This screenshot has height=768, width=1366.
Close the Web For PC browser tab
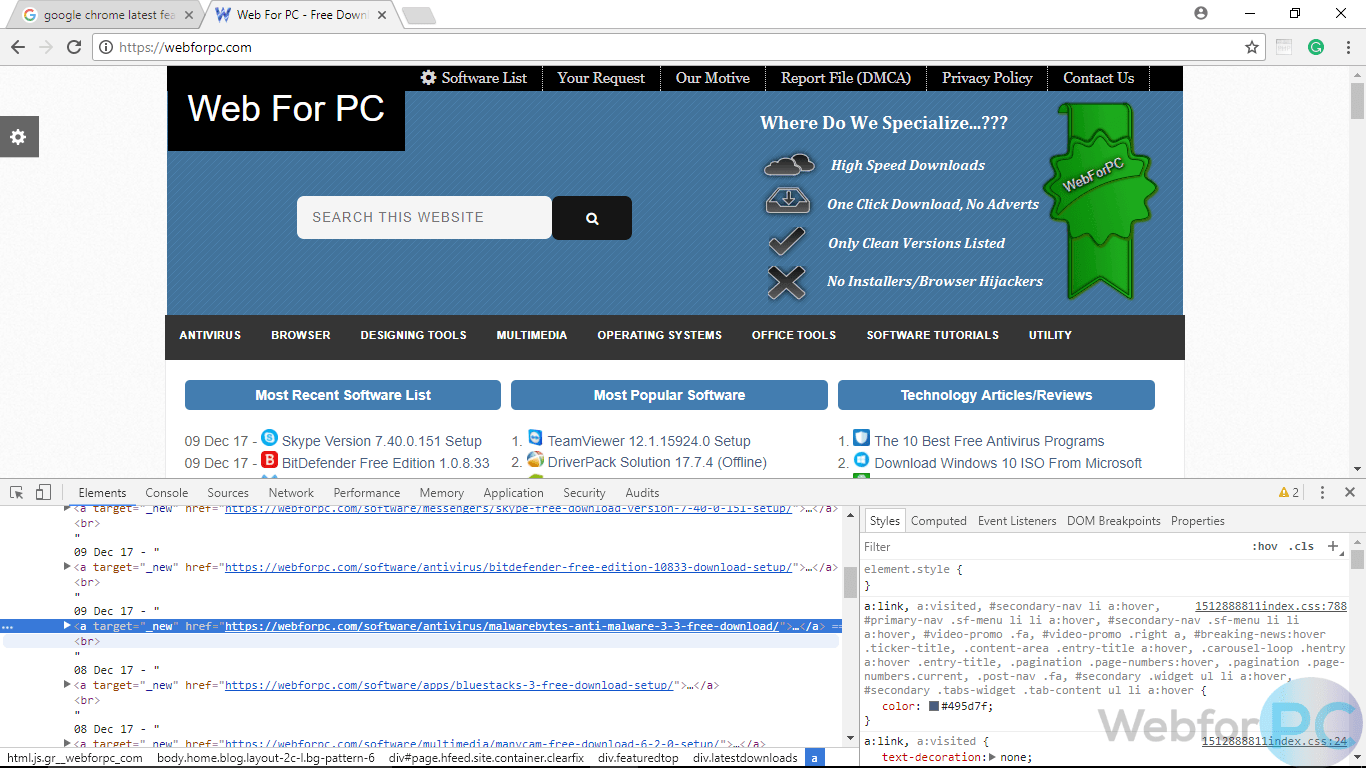[380, 15]
